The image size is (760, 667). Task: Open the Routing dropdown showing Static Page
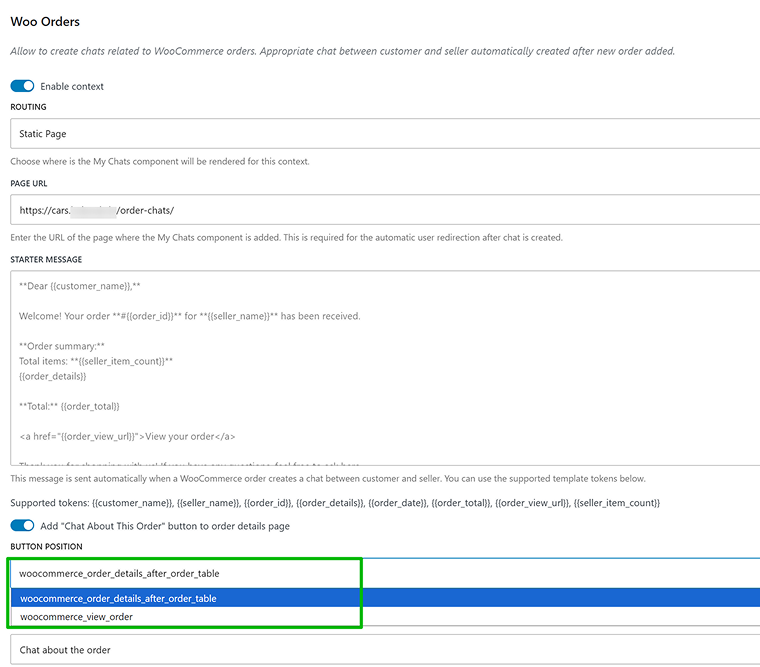click(385, 133)
